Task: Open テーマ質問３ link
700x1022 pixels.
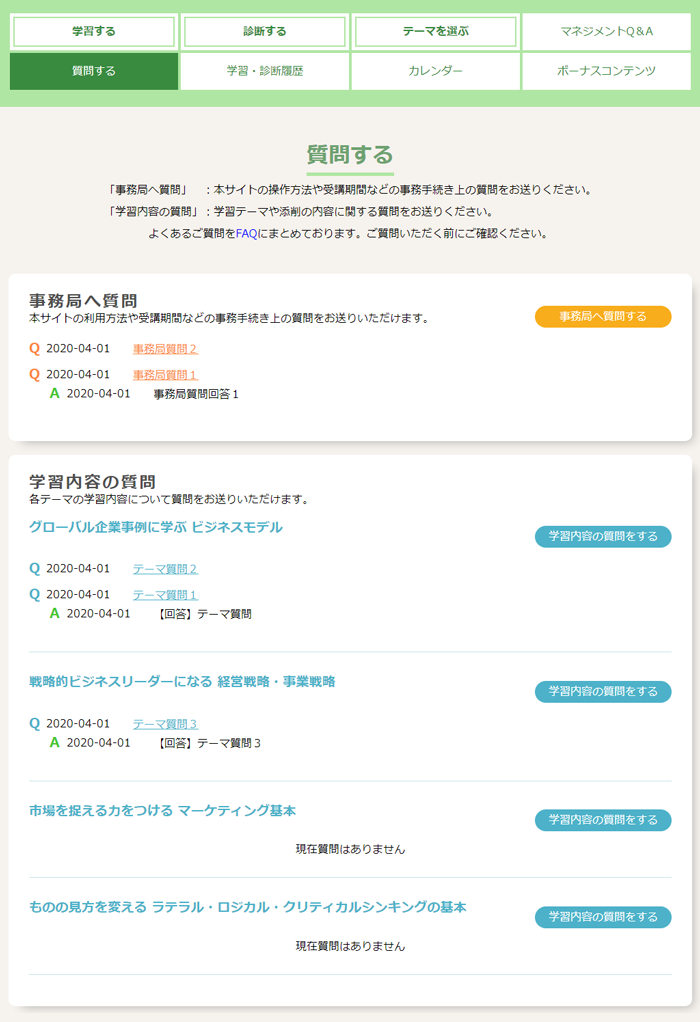Action: tap(165, 724)
